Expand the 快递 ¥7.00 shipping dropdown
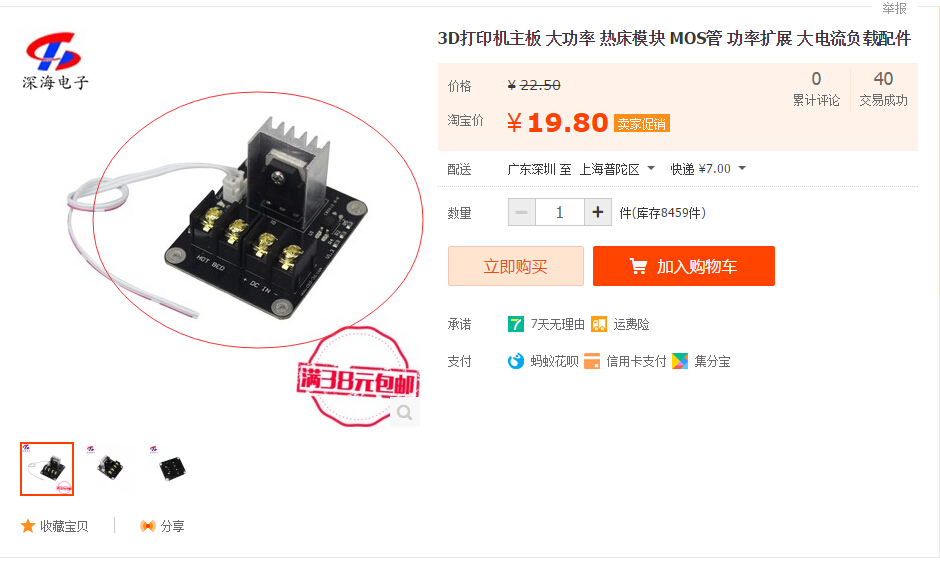The height and width of the screenshot is (569, 940). pos(708,169)
